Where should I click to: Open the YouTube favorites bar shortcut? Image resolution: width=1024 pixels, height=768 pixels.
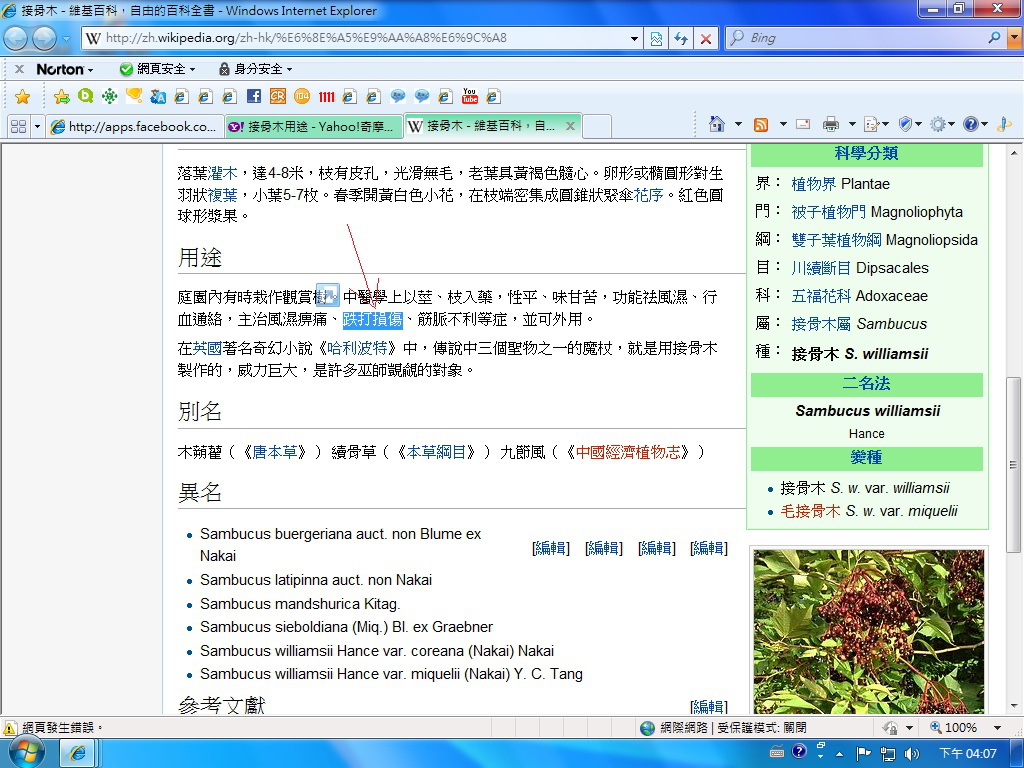[470, 97]
